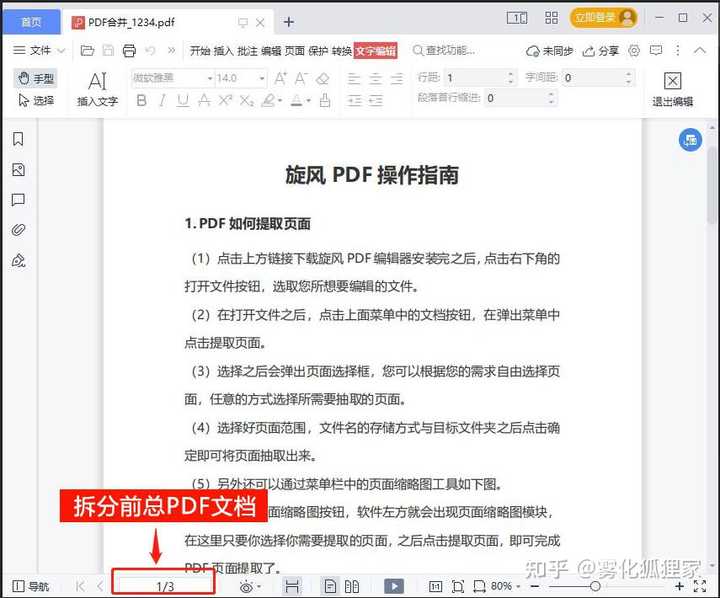Click the 立即登录 login button

[x=603, y=18]
